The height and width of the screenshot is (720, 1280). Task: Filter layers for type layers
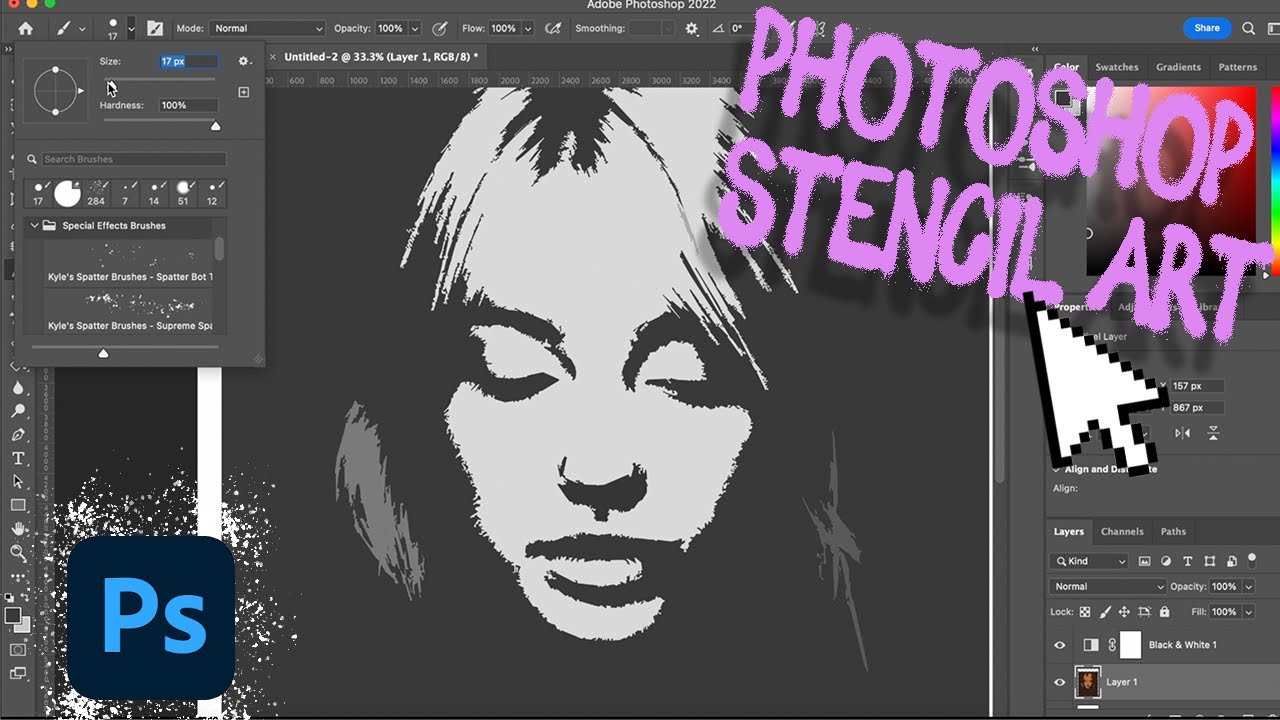[1188, 562]
